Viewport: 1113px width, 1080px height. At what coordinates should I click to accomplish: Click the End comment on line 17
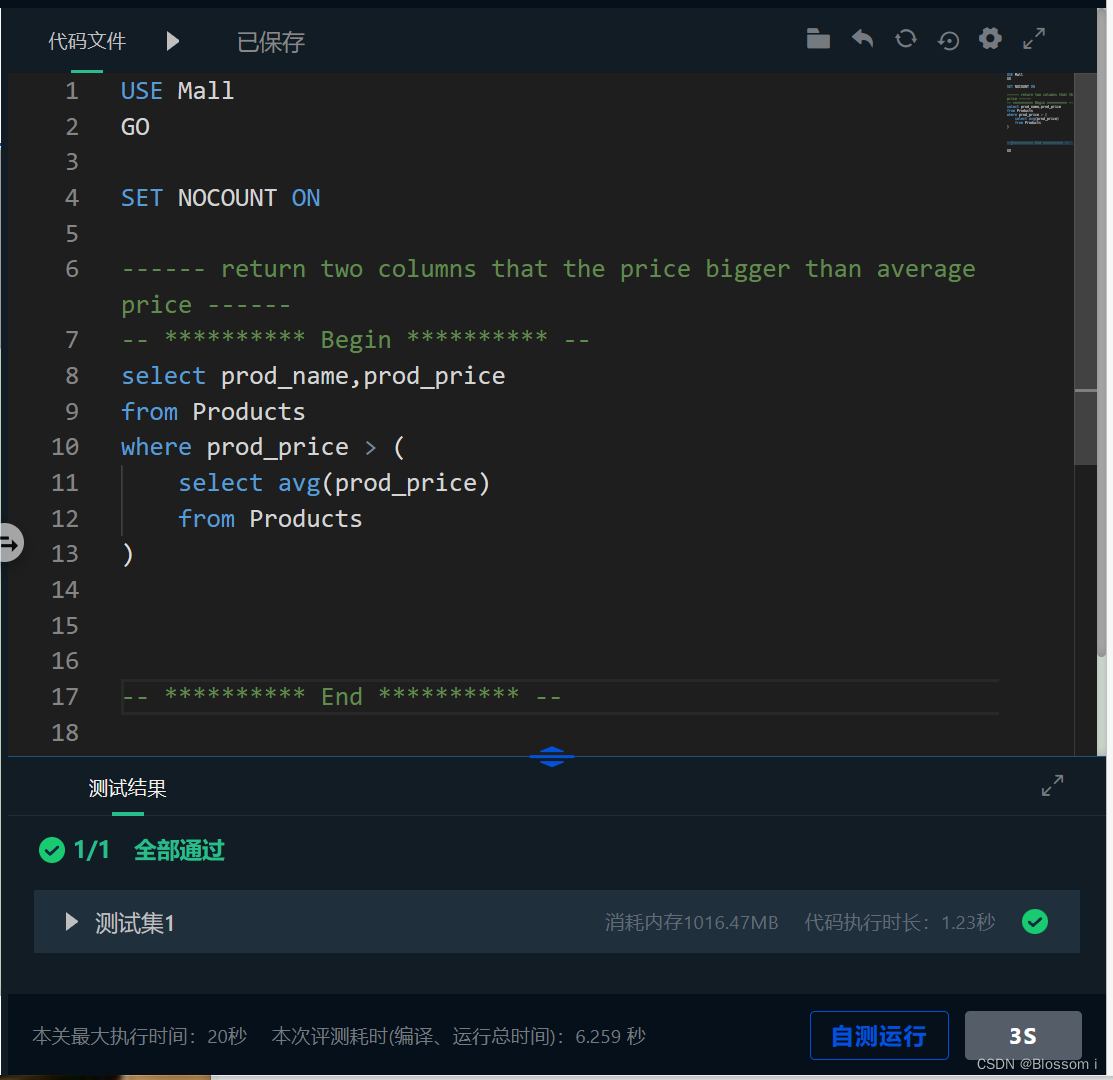341,697
